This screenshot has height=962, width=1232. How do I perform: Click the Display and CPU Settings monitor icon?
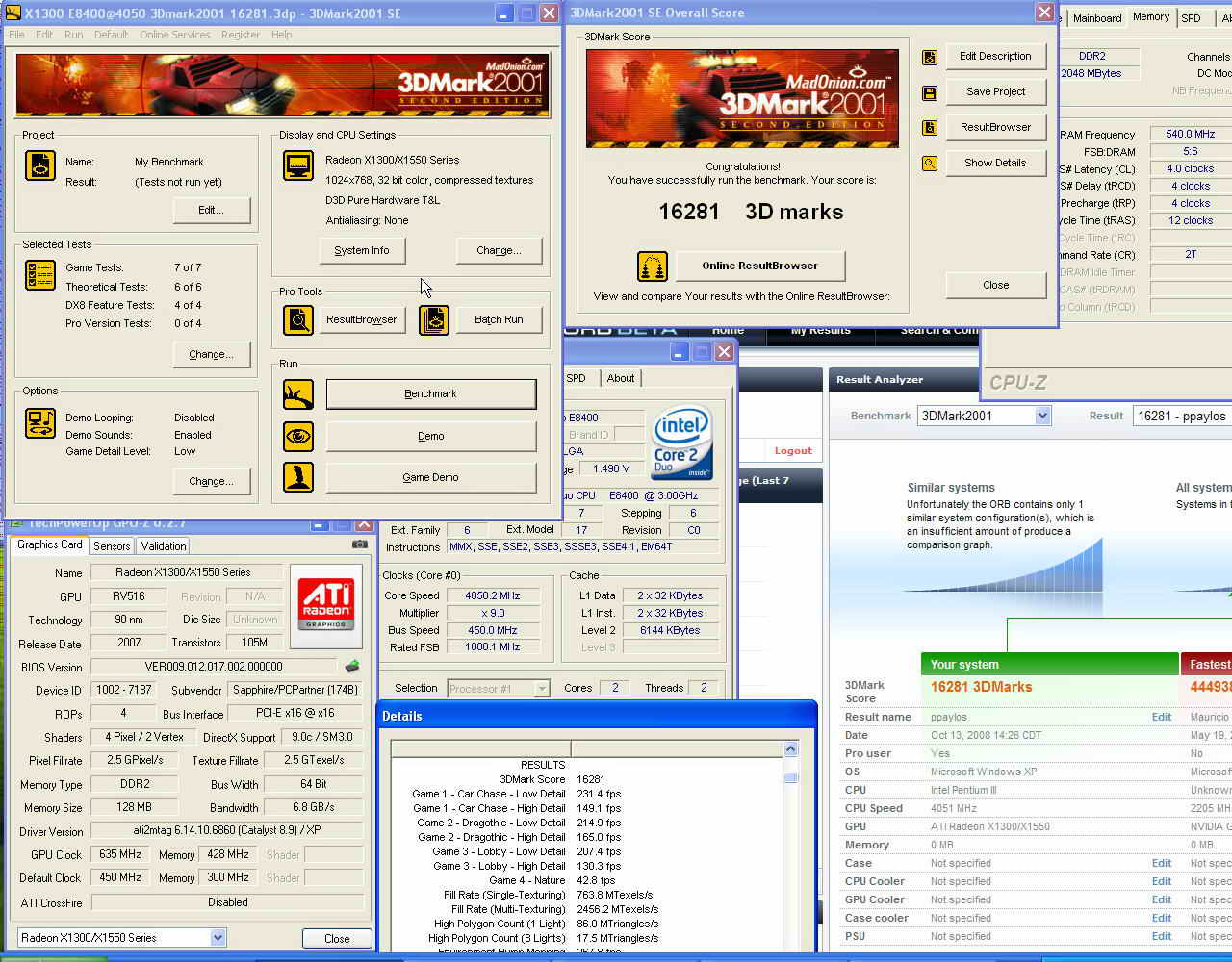click(298, 165)
